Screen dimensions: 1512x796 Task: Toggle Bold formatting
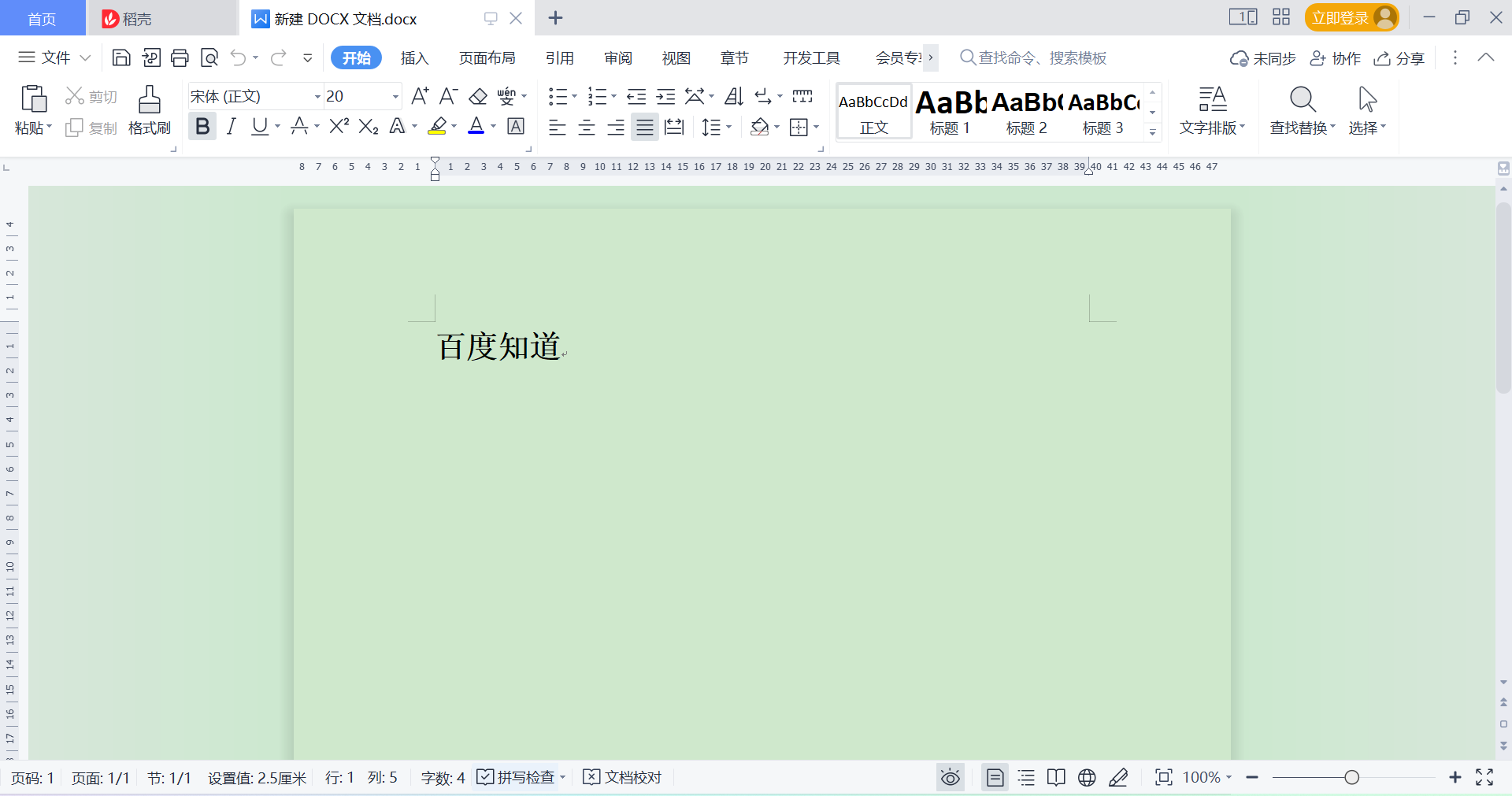(202, 126)
